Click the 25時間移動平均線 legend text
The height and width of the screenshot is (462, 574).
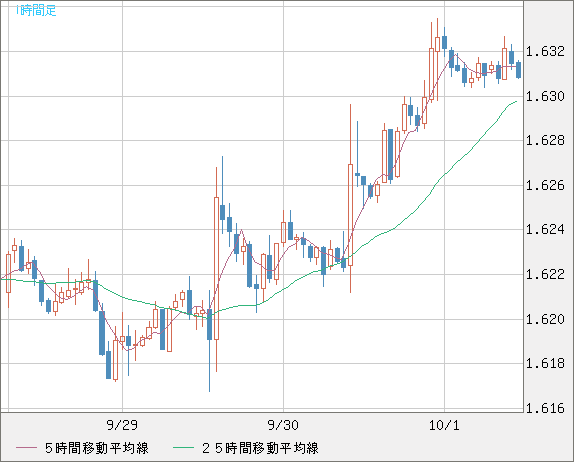pos(260,448)
